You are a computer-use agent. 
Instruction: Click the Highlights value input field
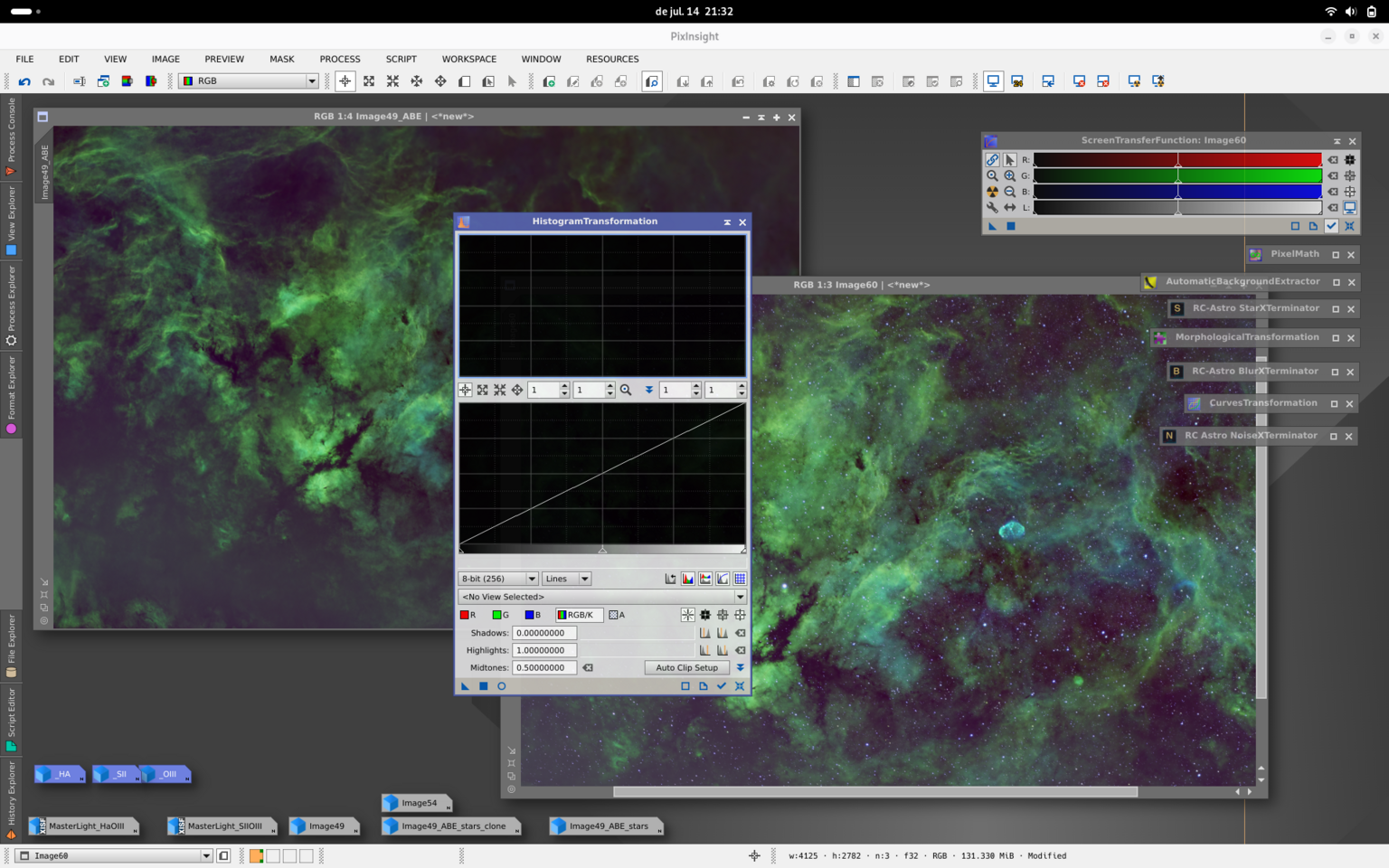click(x=544, y=650)
